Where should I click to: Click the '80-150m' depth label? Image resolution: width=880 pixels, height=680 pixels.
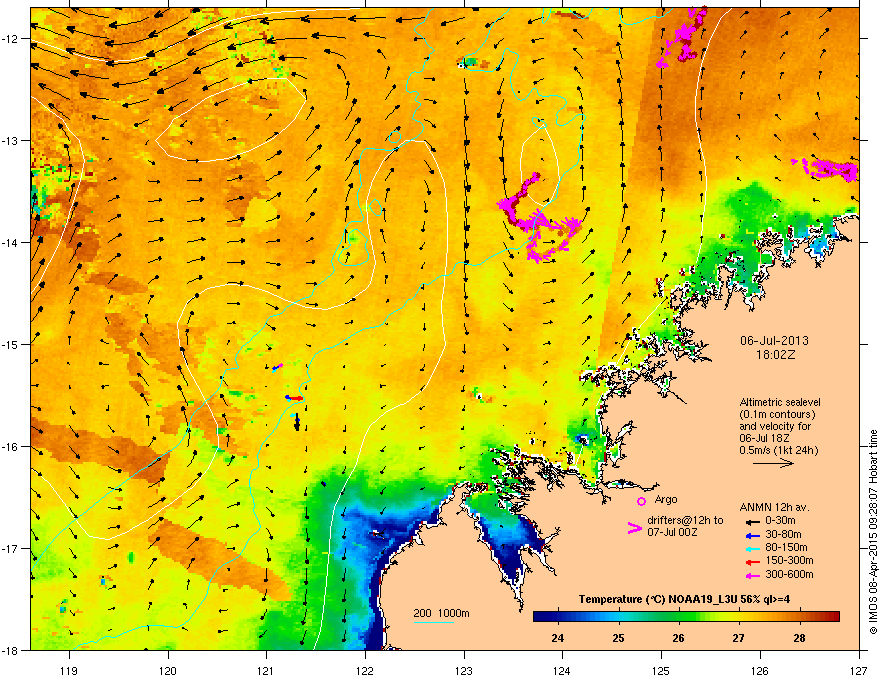[786, 548]
